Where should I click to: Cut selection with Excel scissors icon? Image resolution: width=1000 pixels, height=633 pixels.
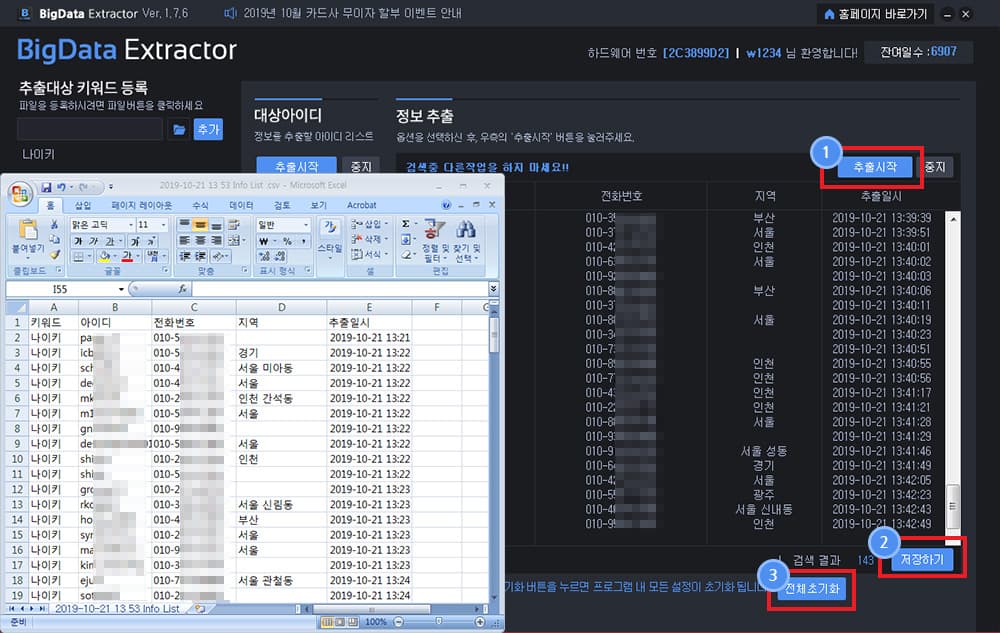click(55, 224)
